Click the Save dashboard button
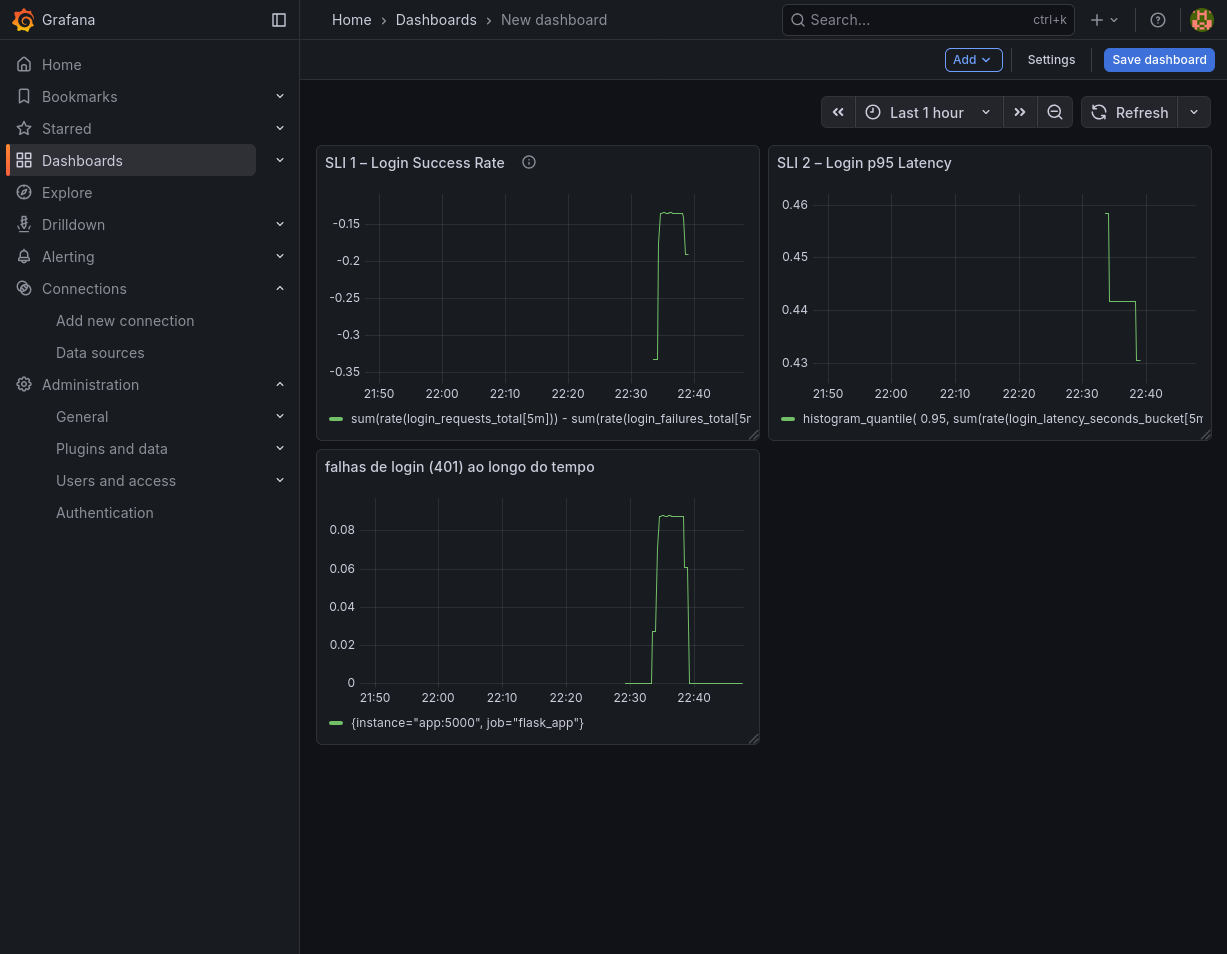The image size is (1227, 954). click(x=1159, y=60)
